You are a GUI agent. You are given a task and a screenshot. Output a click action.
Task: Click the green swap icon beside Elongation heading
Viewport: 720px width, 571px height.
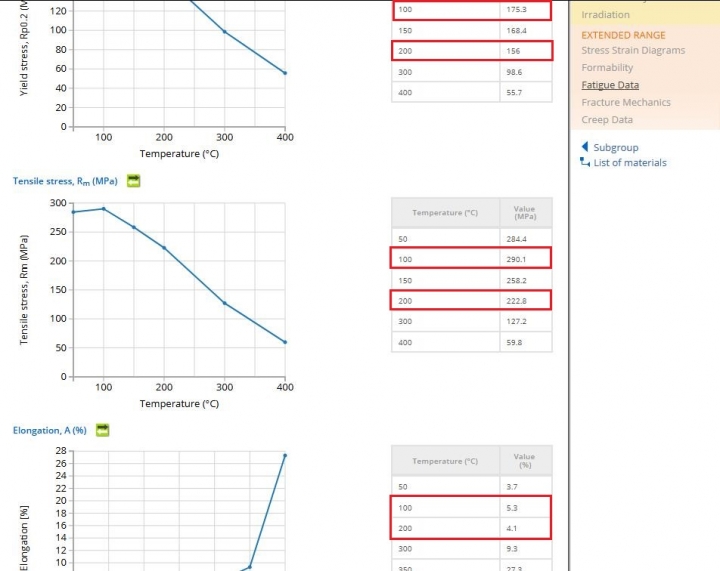point(102,430)
